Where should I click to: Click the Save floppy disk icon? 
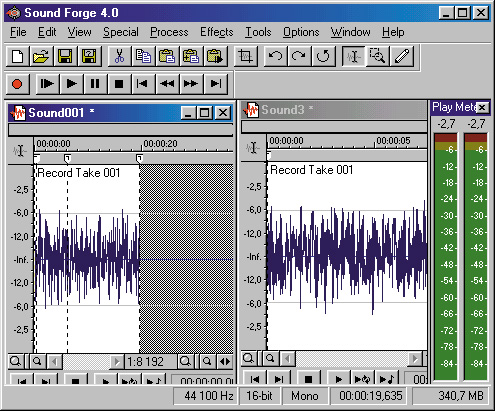coord(65,56)
